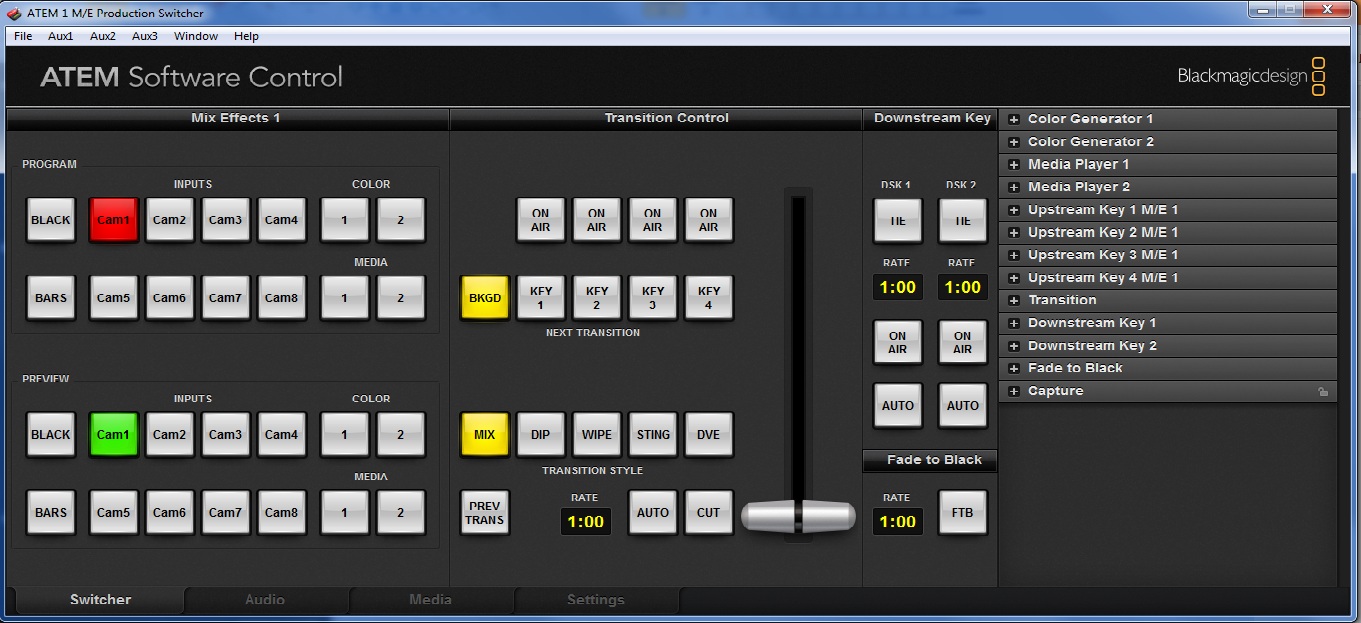Click plus icon next to Downstream Key 2
This screenshot has height=623, width=1361.
point(1014,346)
